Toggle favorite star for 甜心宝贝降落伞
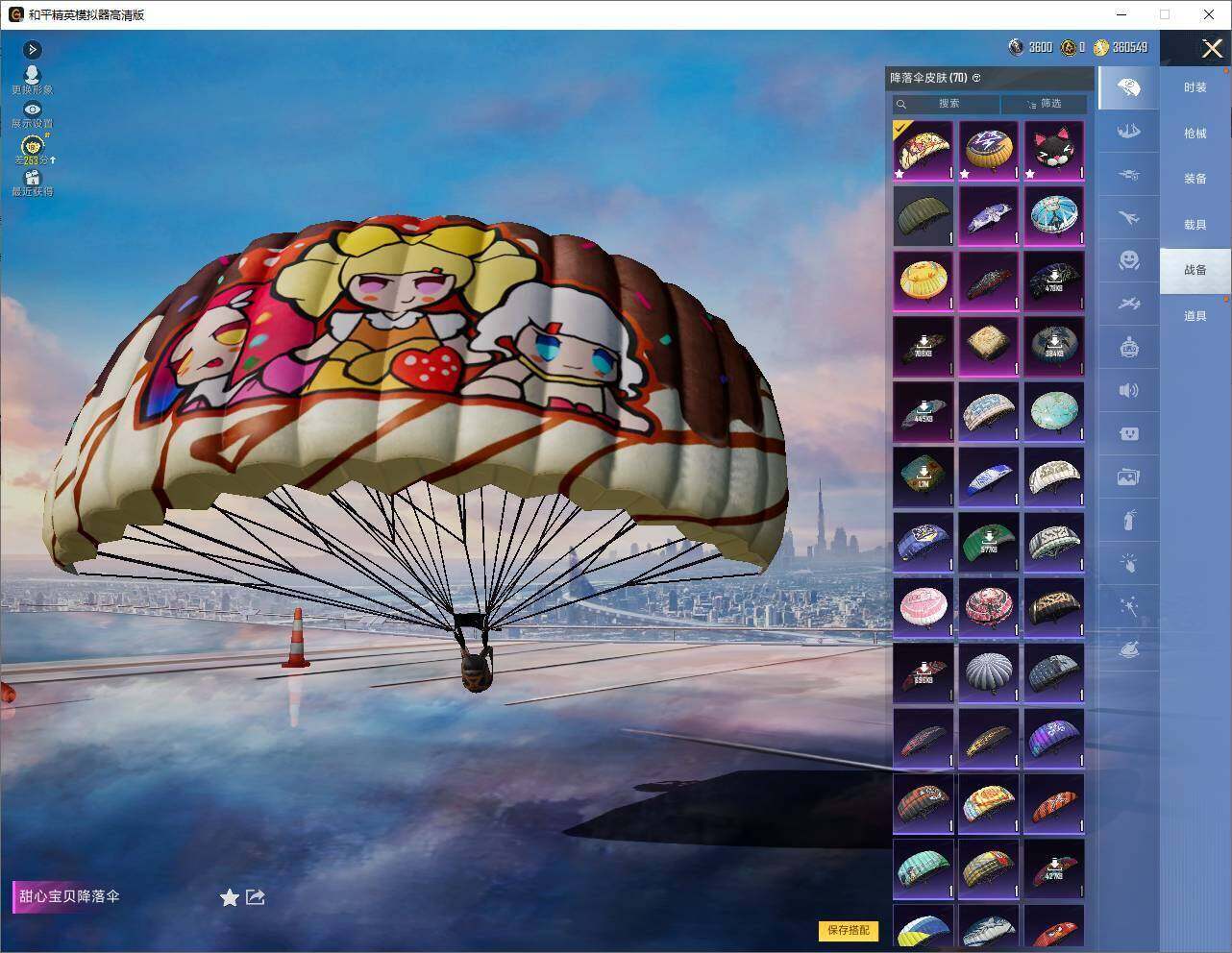 point(230,897)
